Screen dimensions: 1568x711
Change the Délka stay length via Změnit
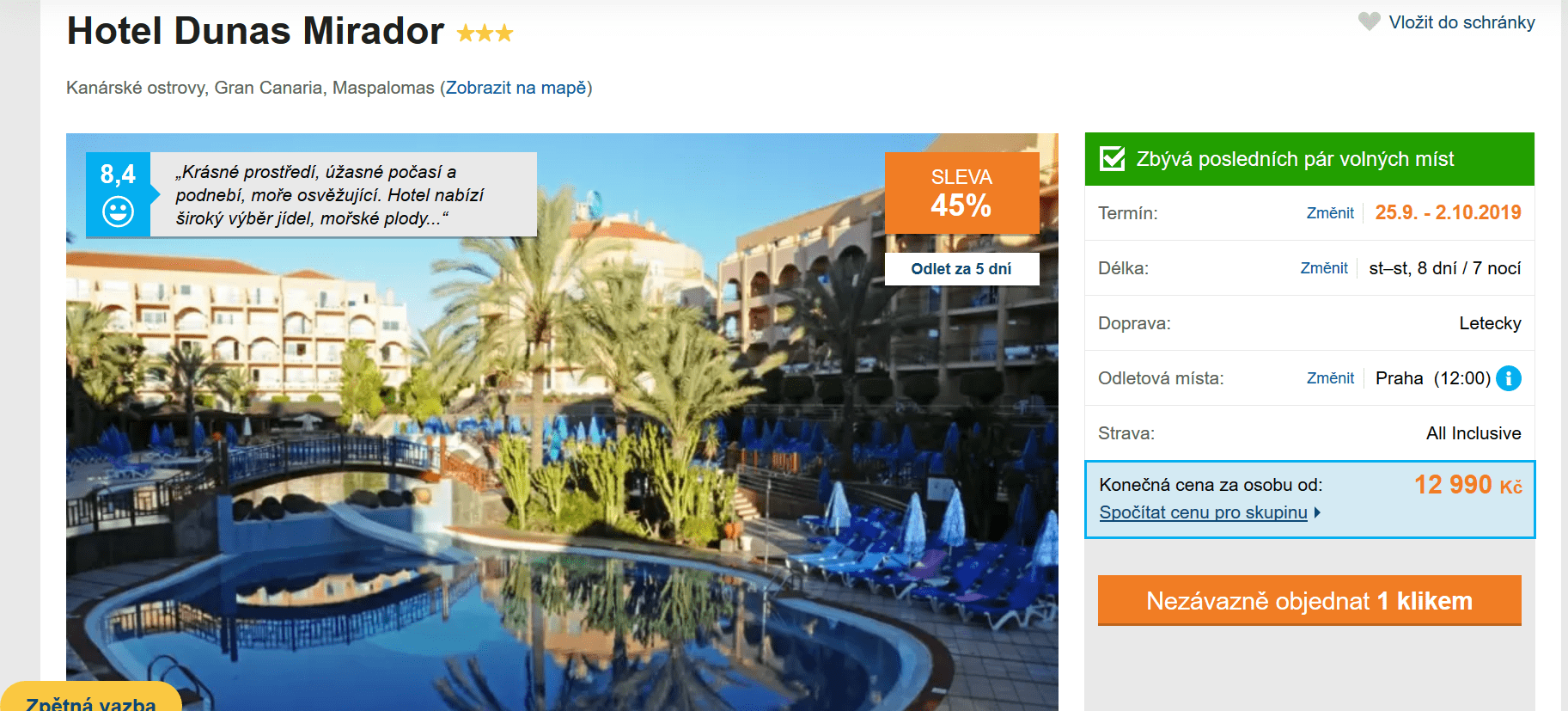pos(1324,268)
